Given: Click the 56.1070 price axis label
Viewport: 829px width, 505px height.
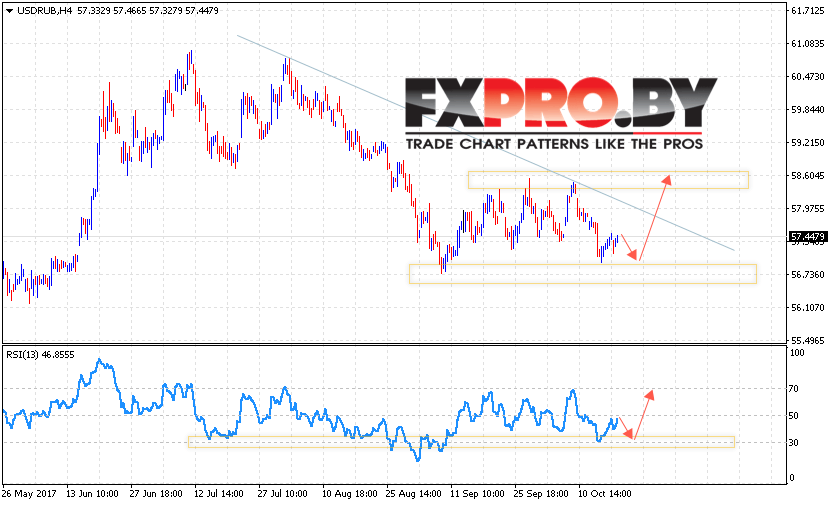Looking at the screenshot, I should [807, 307].
